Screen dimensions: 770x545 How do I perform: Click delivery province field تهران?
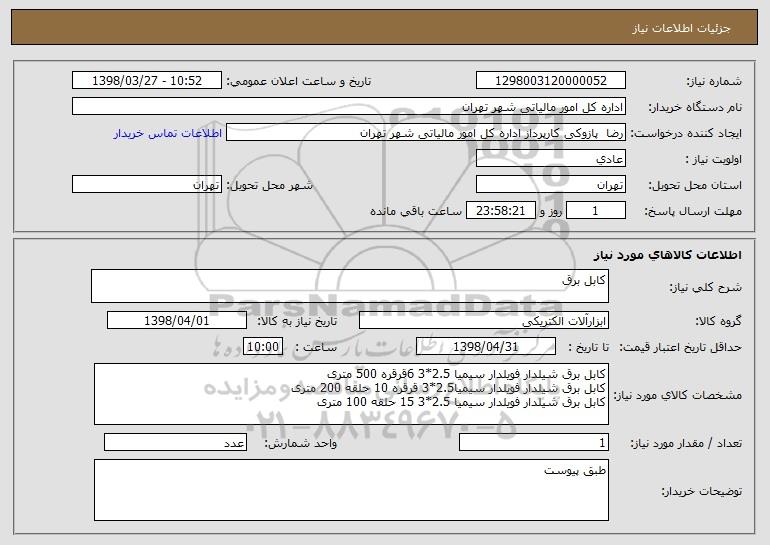coord(550,185)
